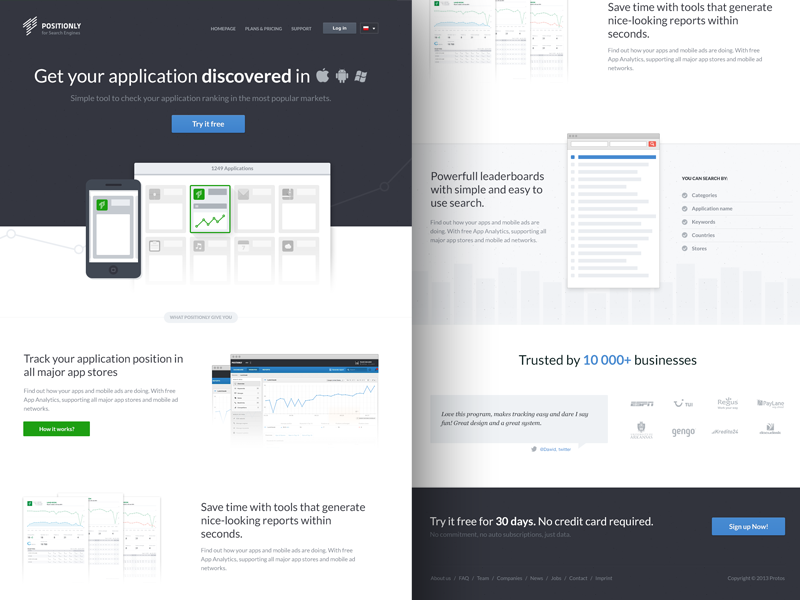Click the green How it works? button
Viewport: 800px width, 600px height.
tap(57, 429)
